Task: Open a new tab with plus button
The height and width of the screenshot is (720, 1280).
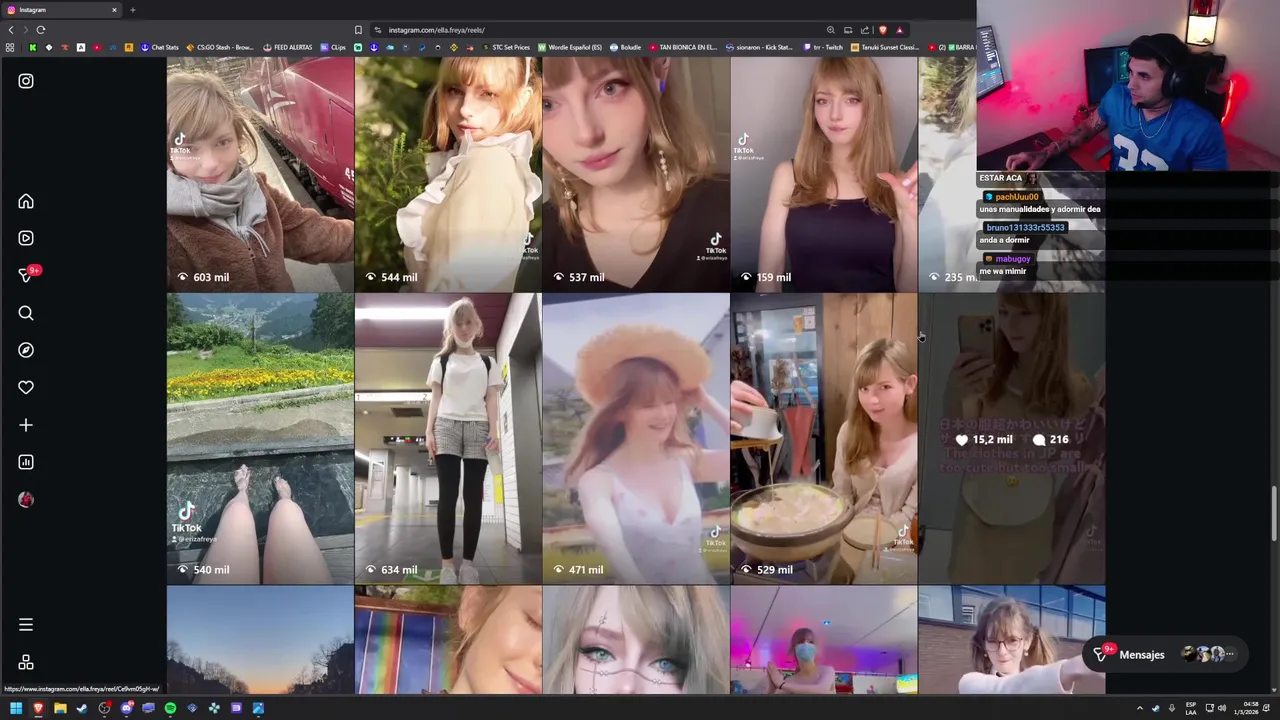Action: pyautogui.click(x=132, y=10)
